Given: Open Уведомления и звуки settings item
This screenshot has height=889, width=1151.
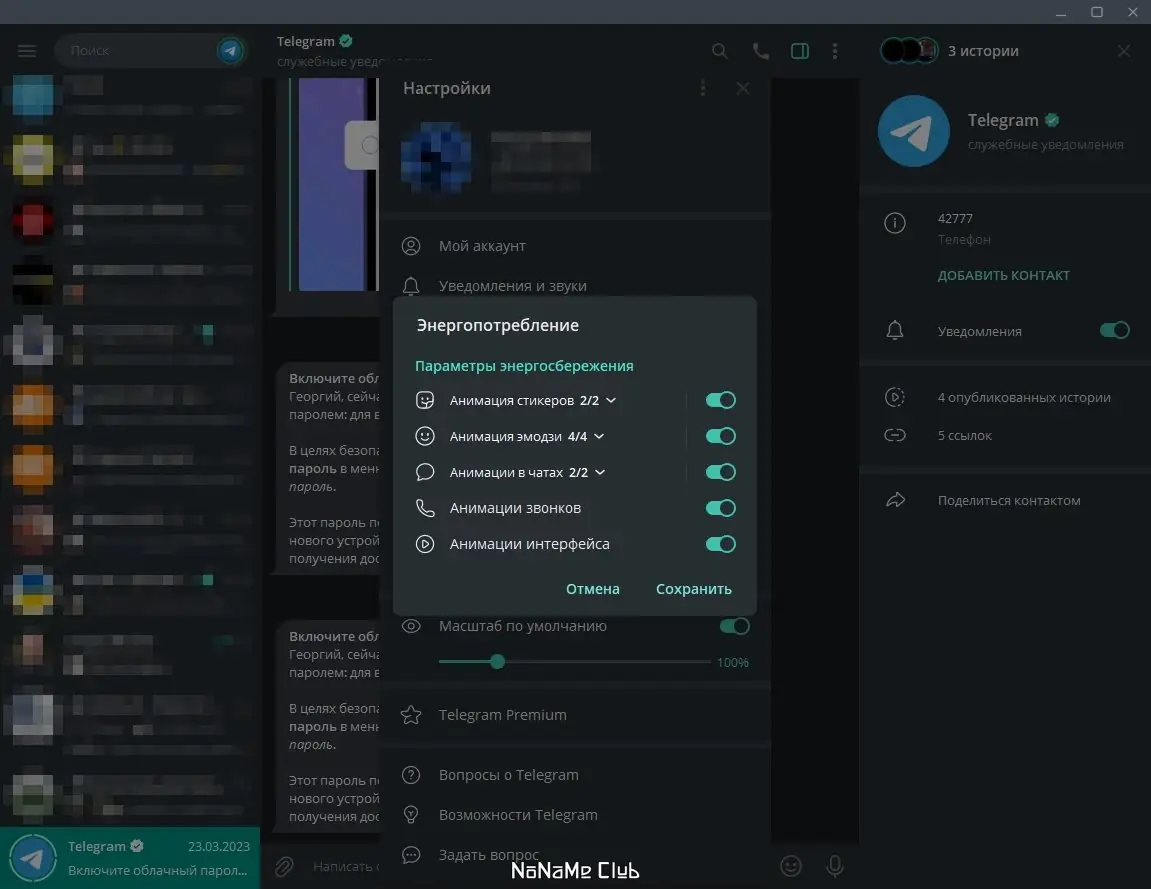Looking at the screenshot, I should [x=576, y=286].
